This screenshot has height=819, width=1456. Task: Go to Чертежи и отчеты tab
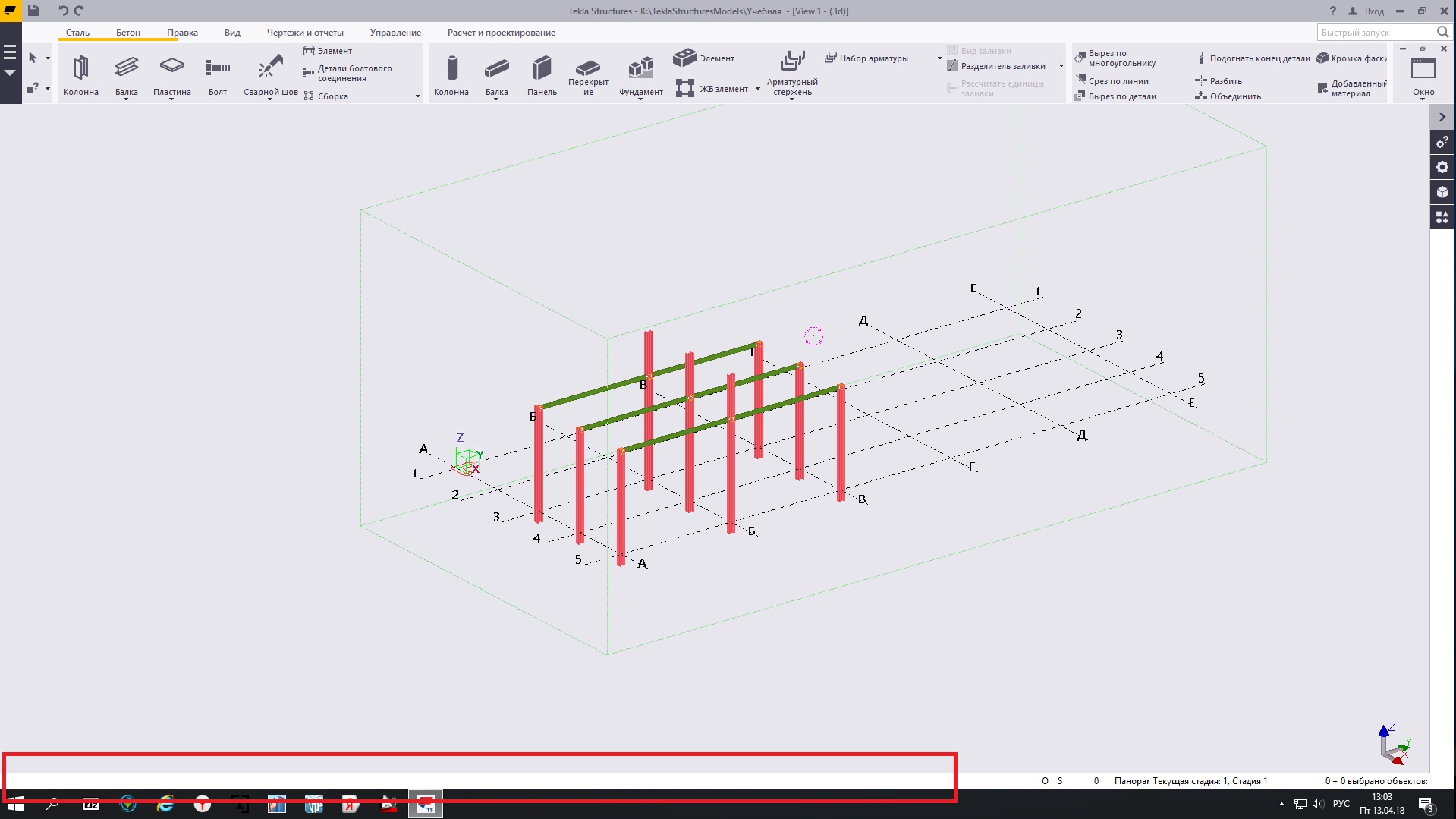pos(305,33)
